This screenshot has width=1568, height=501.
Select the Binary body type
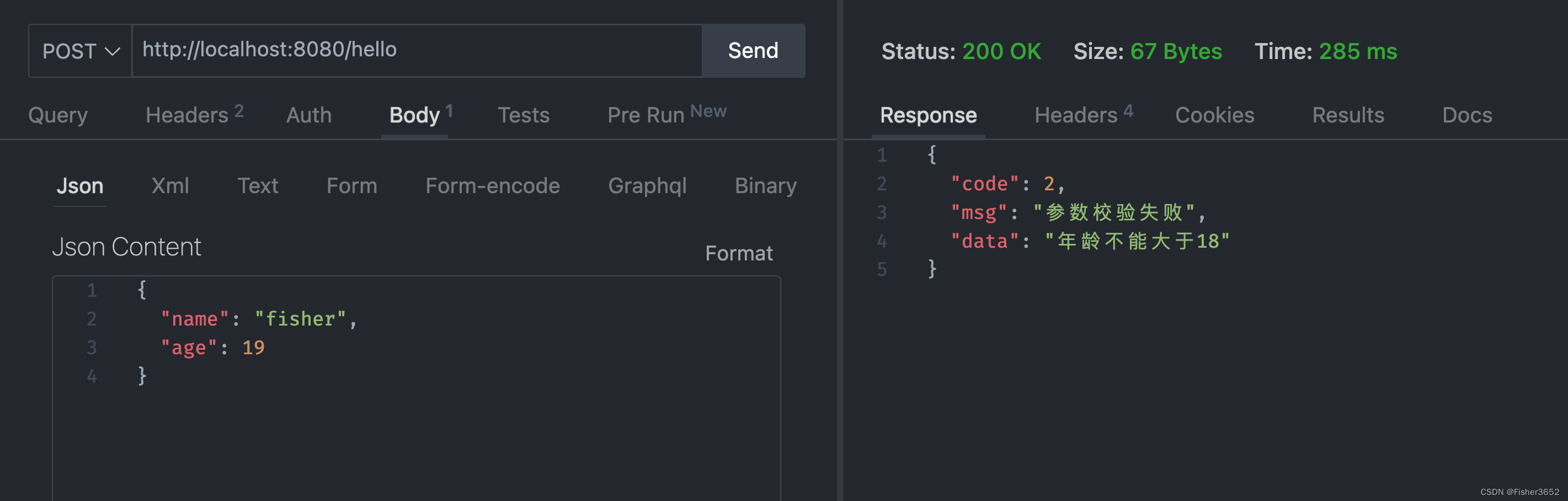[766, 186]
